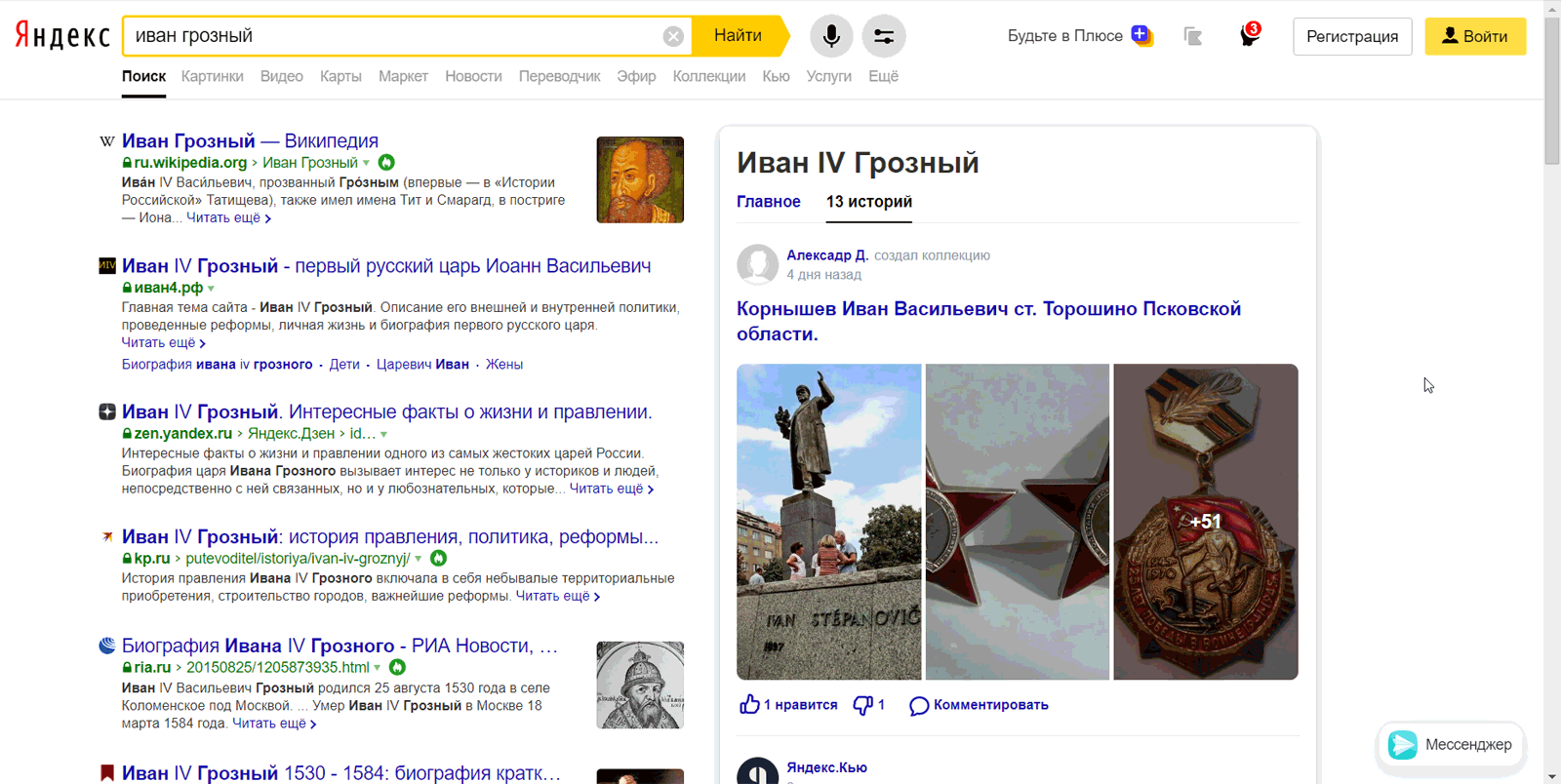Click the Yandex Zen favicon
This screenshot has height=784, width=1561.
click(x=107, y=412)
